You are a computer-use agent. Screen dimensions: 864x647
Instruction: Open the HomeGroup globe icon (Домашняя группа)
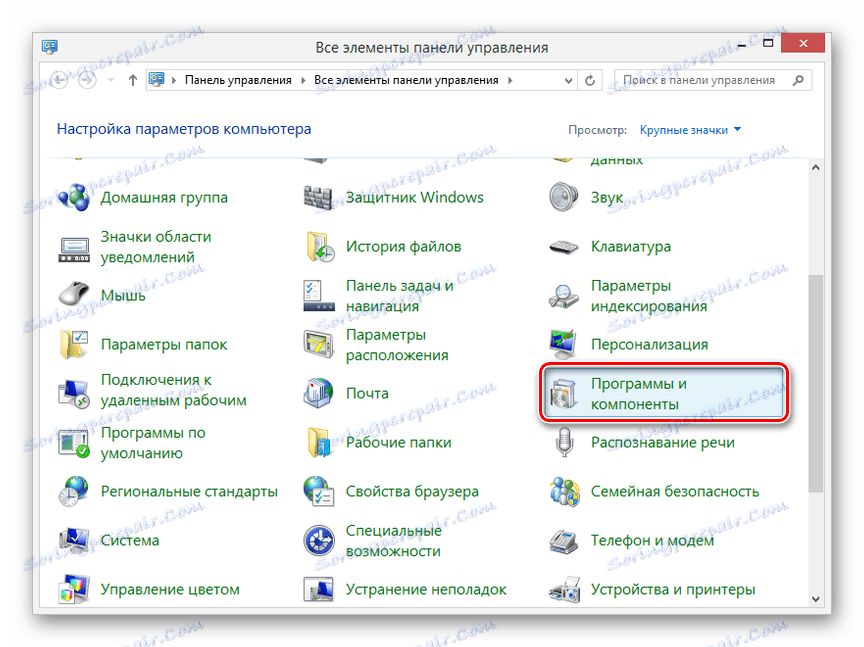pyautogui.click(x=74, y=197)
